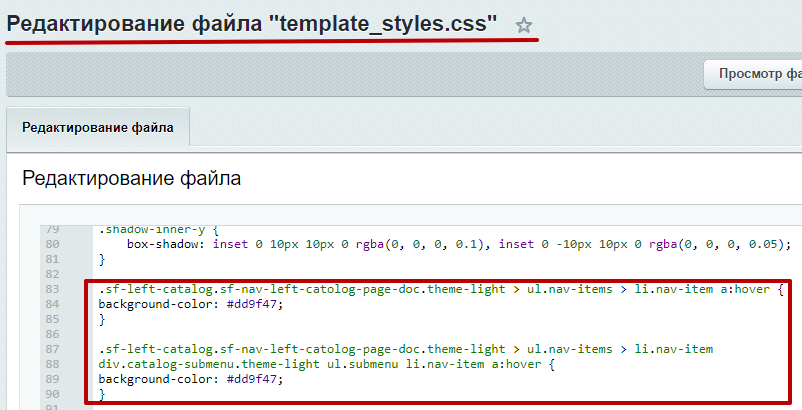Place cursor on the .shadow-inner-y selector
The width and height of the screenshot is (802, 410).
coord(150,229)
